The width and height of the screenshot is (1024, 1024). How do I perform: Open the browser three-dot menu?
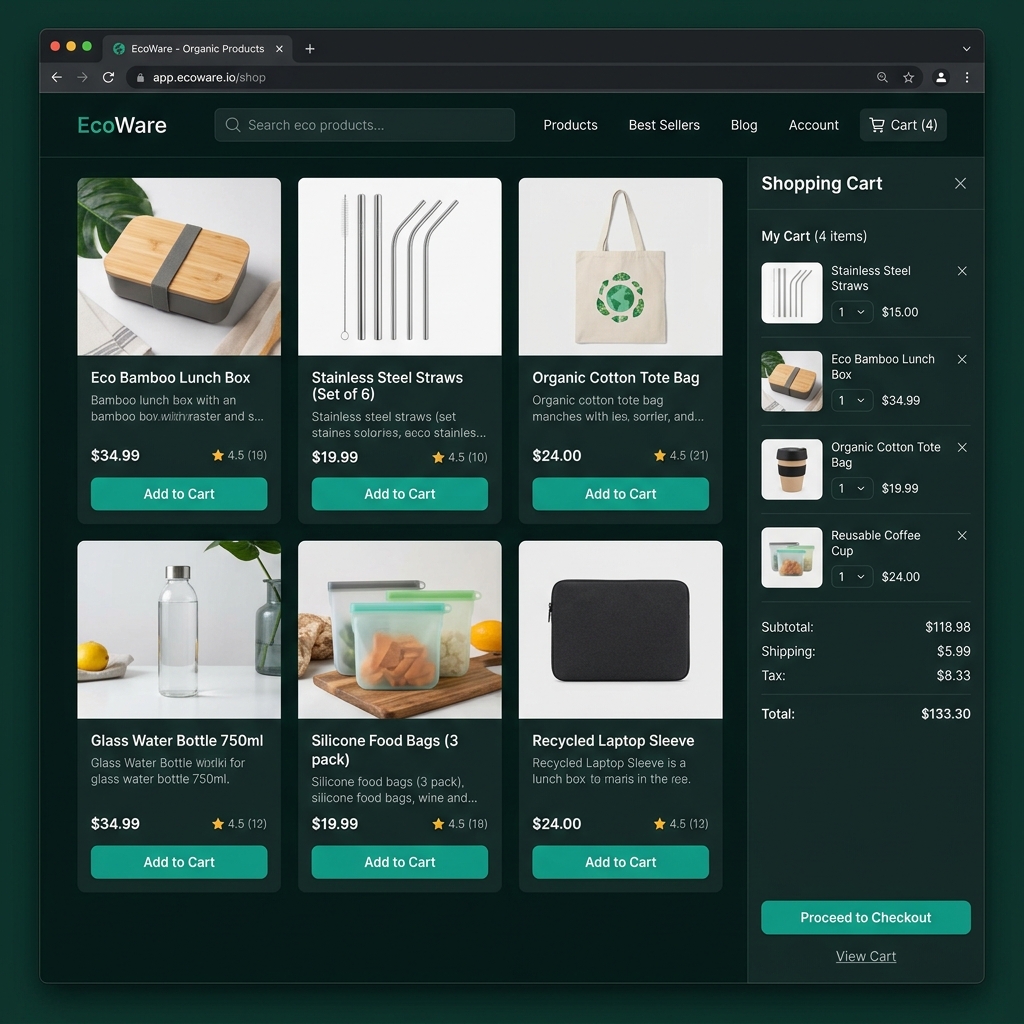pos(967,77)
